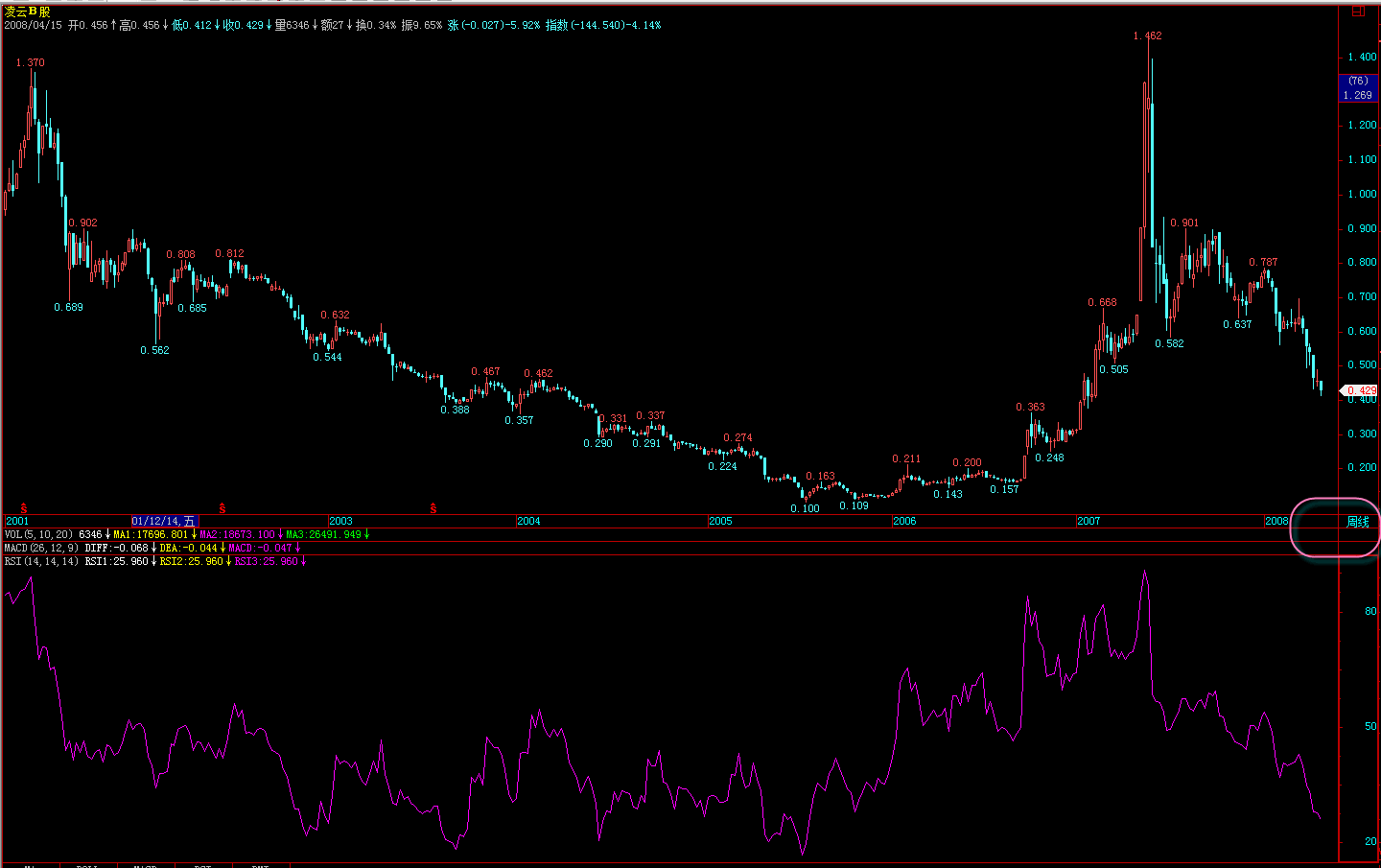Switch chart period via 周线 label
Image resolution: width=1381 pixels, height=868 pixels.
point(1358,522)
